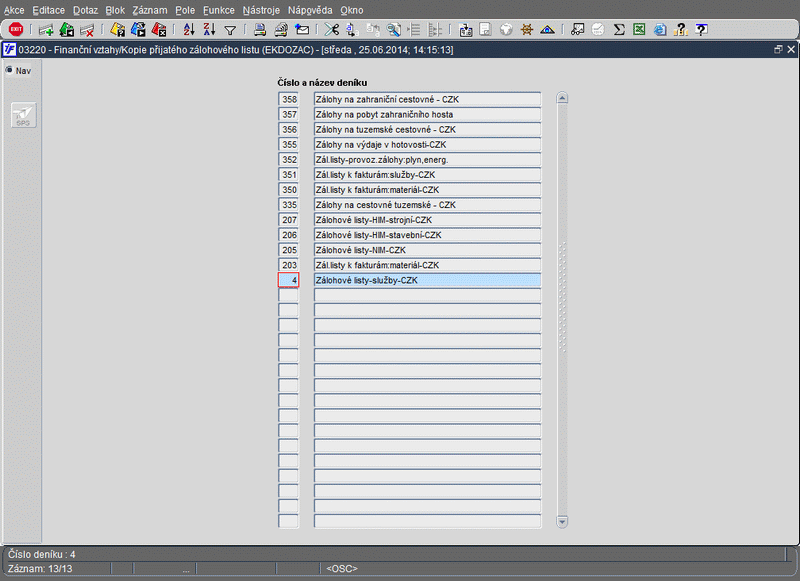Screen dimensions: 800x581
Task: Open the Okno menu
Action: [352, 10]
